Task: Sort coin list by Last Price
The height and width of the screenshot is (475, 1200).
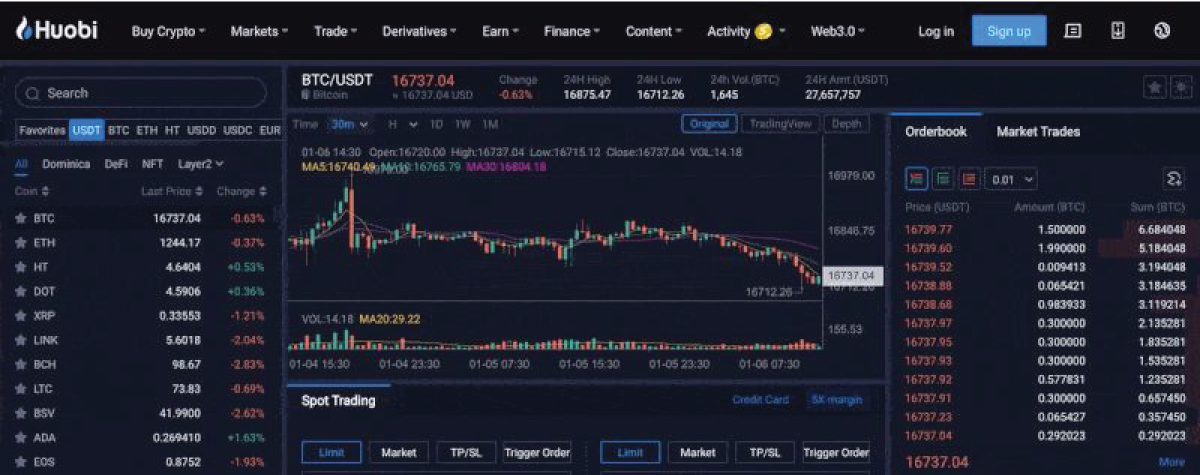Action: pyautogui.click(x=171, y=191)
